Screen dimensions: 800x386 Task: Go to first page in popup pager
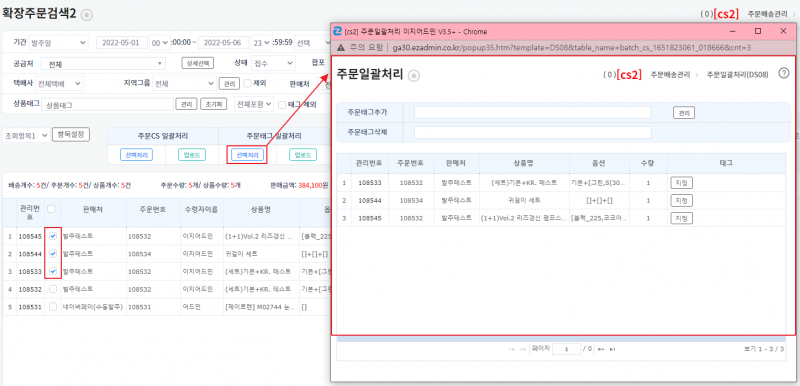[x=512, y=349]
